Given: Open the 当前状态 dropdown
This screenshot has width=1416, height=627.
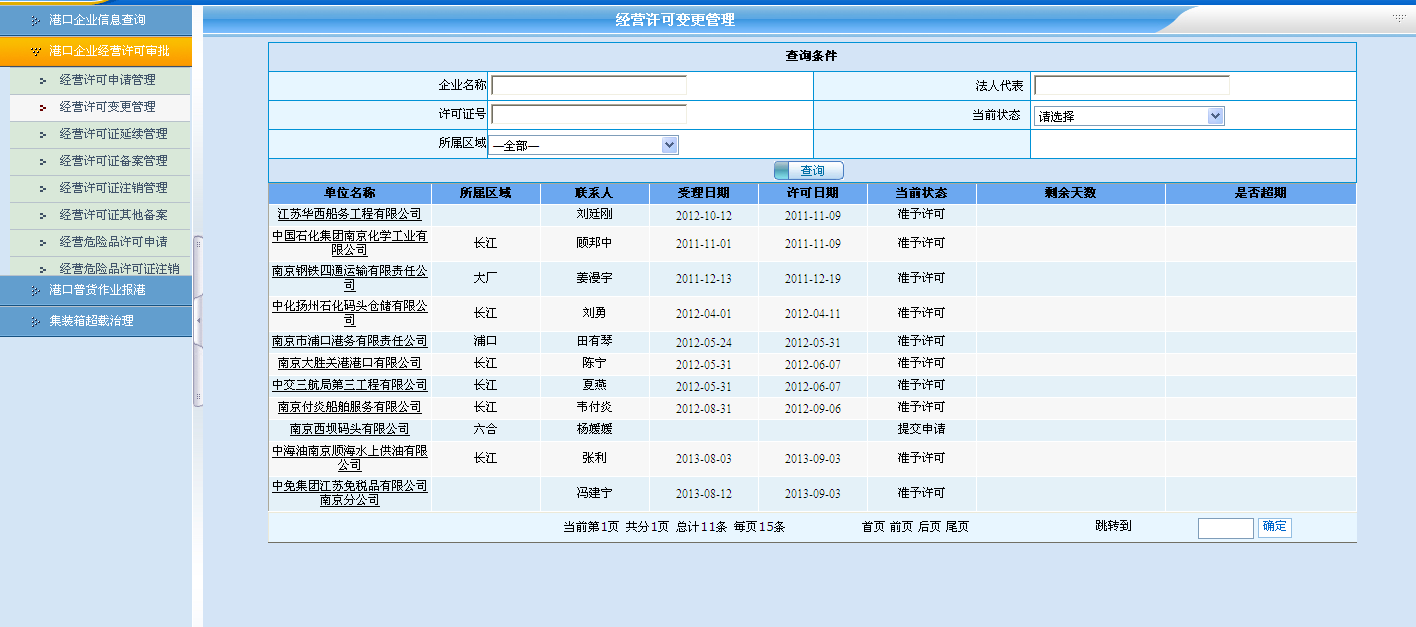Looking at the screenshot, I should coord(1215,116).
